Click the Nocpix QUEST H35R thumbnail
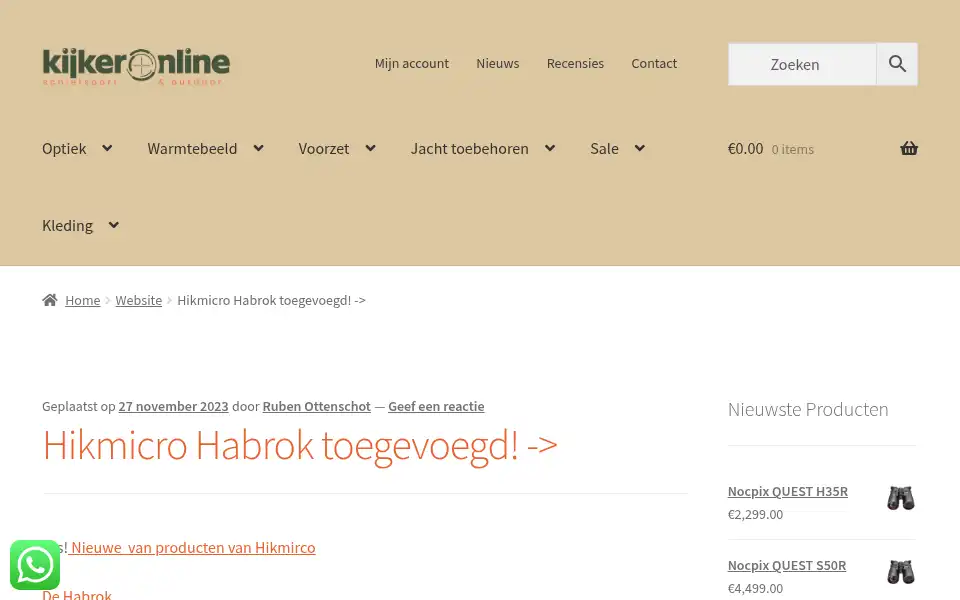The image size is (960, 600). click(901, 498)
